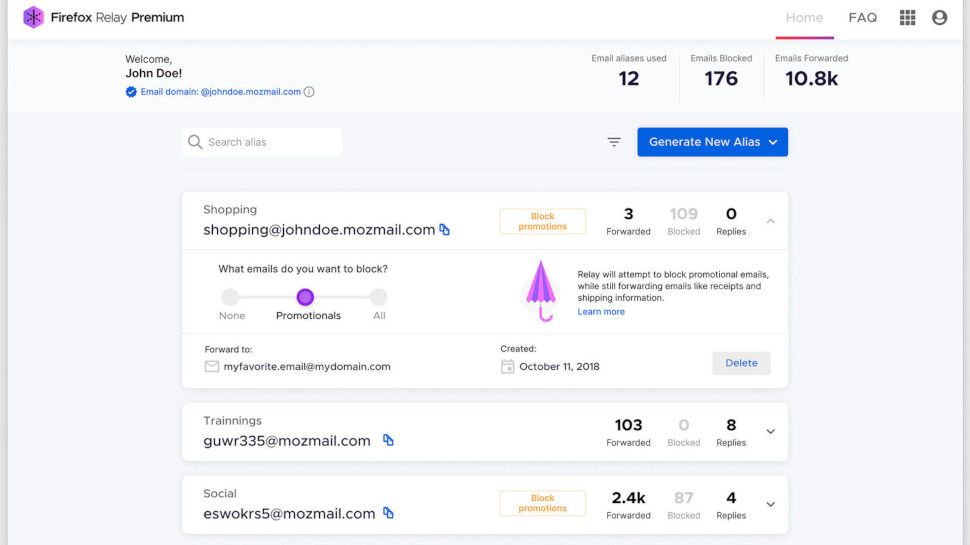Expand the Social alias card
Screen dimensions: 970x545
tap(770, 505)
